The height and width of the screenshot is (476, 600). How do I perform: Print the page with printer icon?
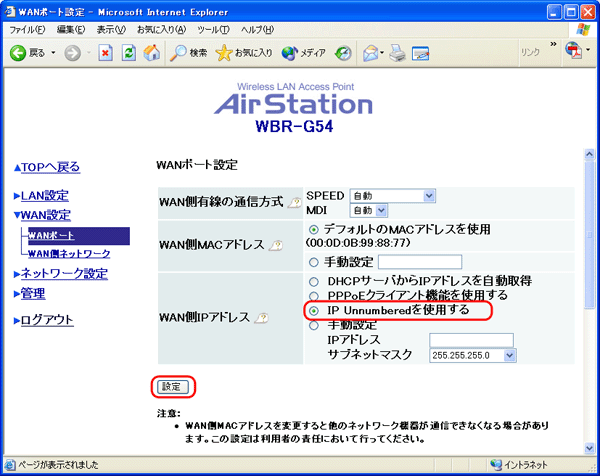pos(398,53)
